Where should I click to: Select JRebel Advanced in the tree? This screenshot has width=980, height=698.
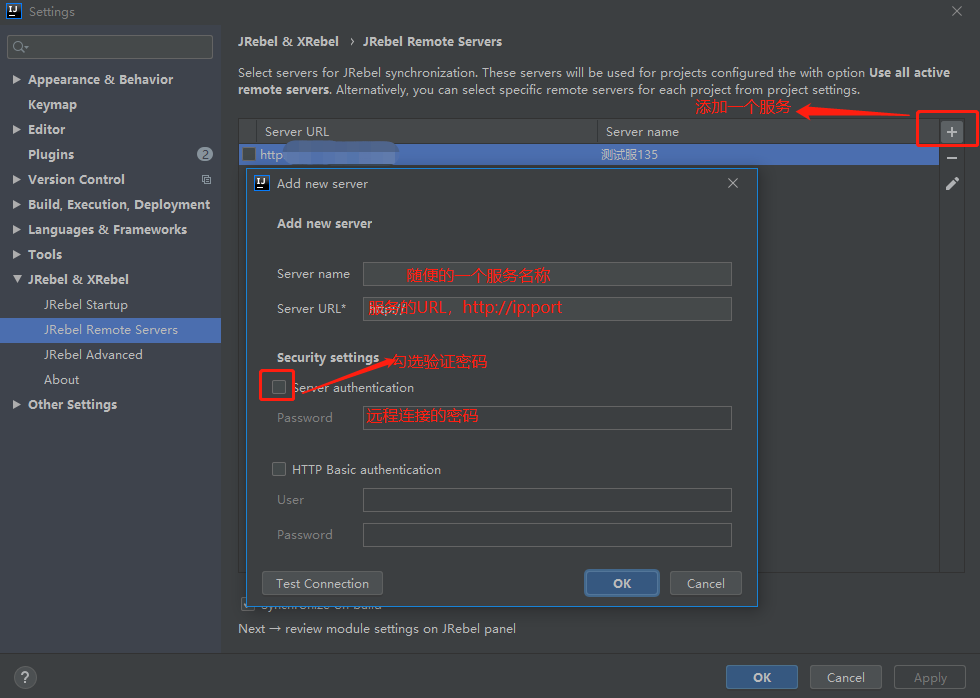pos(93,354)
